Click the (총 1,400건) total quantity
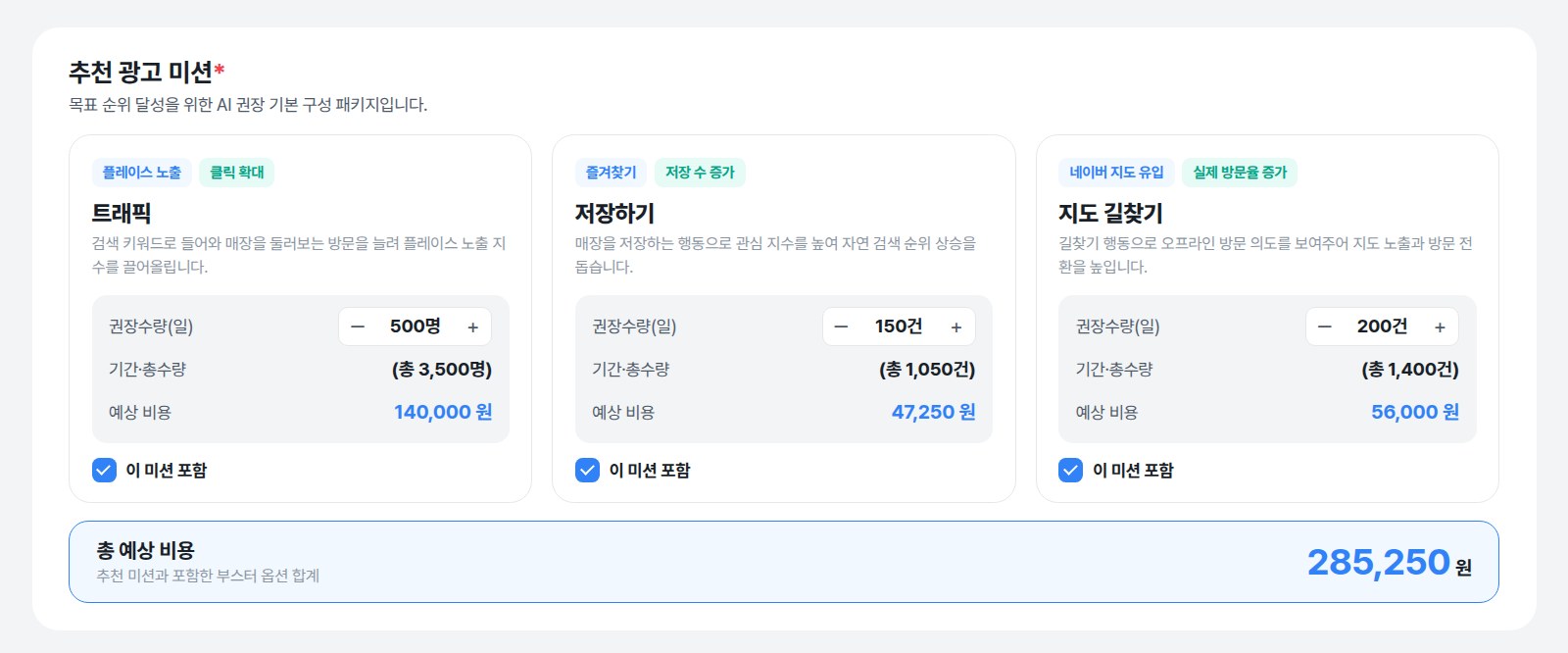This screenshot has width=1568, height=653. pos(1410,370)
